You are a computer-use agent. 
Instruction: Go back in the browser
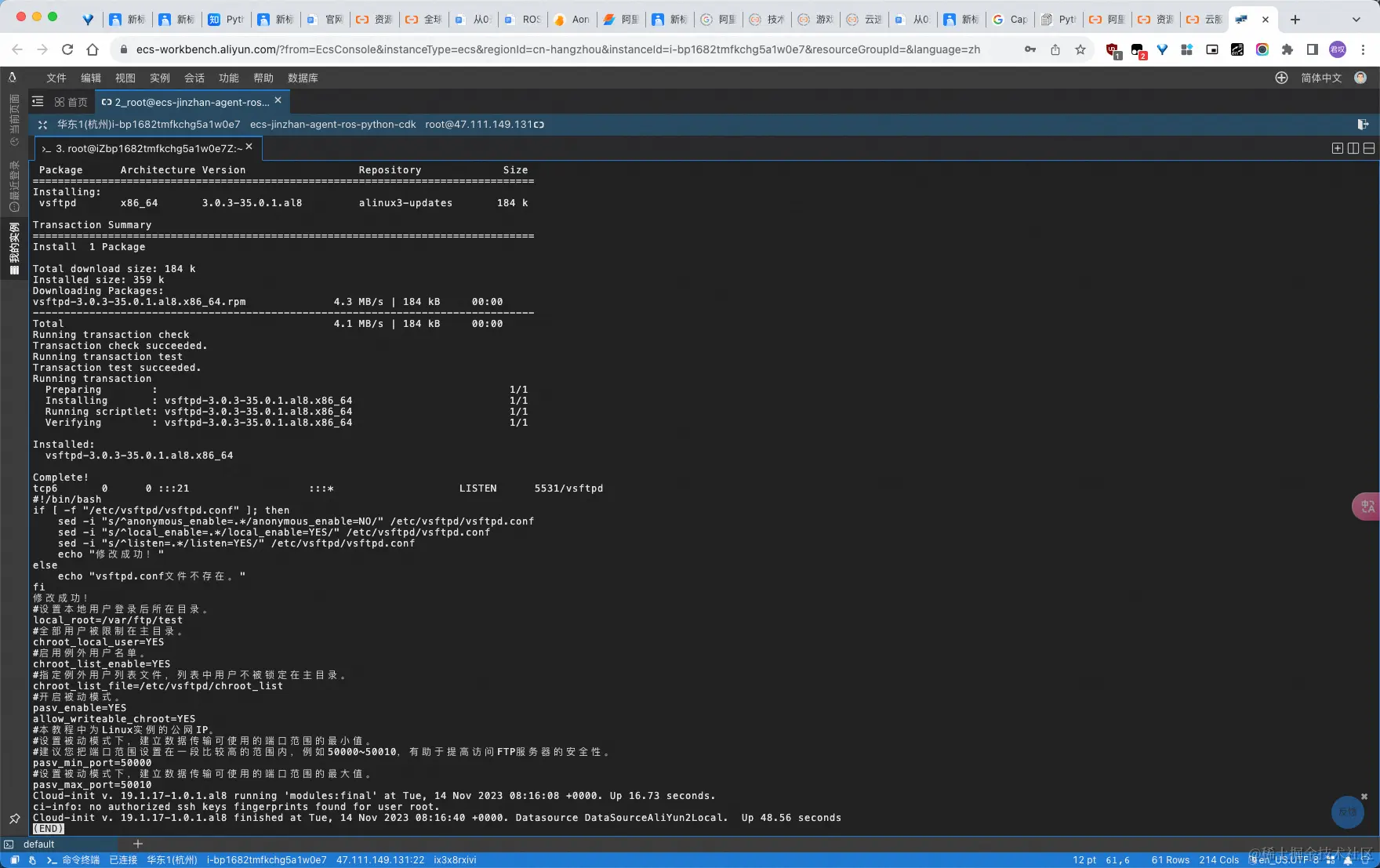[17, 49]
